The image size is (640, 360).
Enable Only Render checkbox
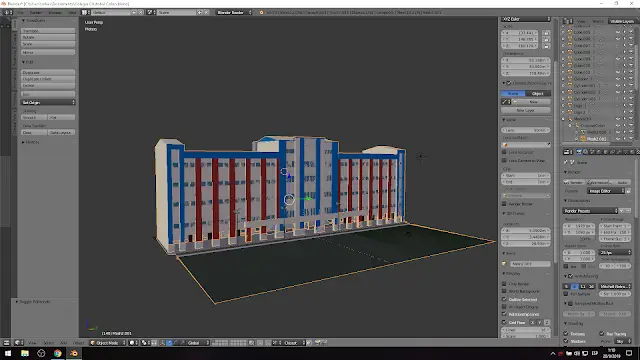pyautogui.click(x=504, y=284)
